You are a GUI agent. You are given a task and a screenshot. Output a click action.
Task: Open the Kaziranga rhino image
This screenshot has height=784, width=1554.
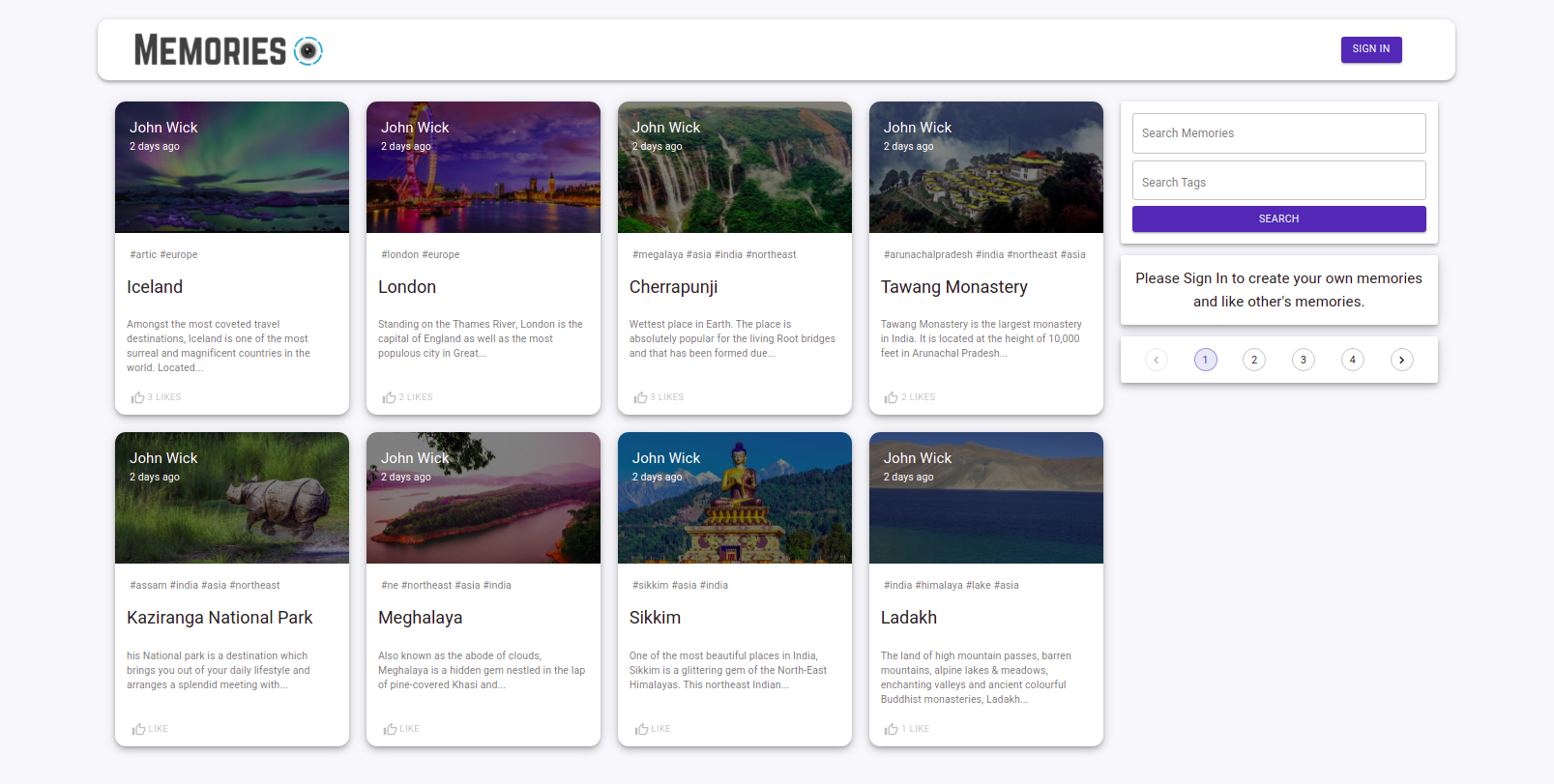point(232,498)
